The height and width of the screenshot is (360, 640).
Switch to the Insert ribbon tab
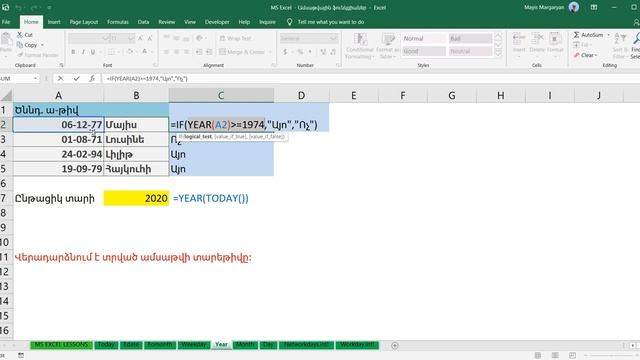coord(54,22)
